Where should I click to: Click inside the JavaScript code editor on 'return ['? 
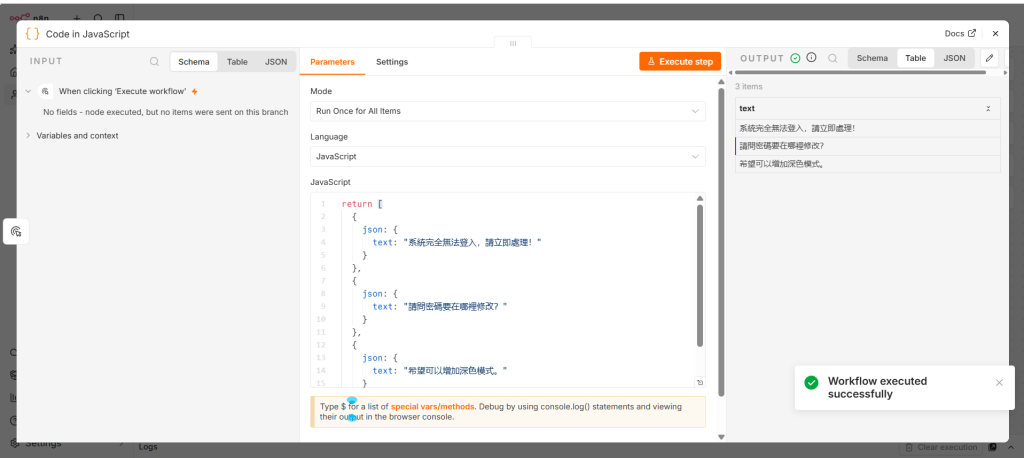click(x=362, y=204)
